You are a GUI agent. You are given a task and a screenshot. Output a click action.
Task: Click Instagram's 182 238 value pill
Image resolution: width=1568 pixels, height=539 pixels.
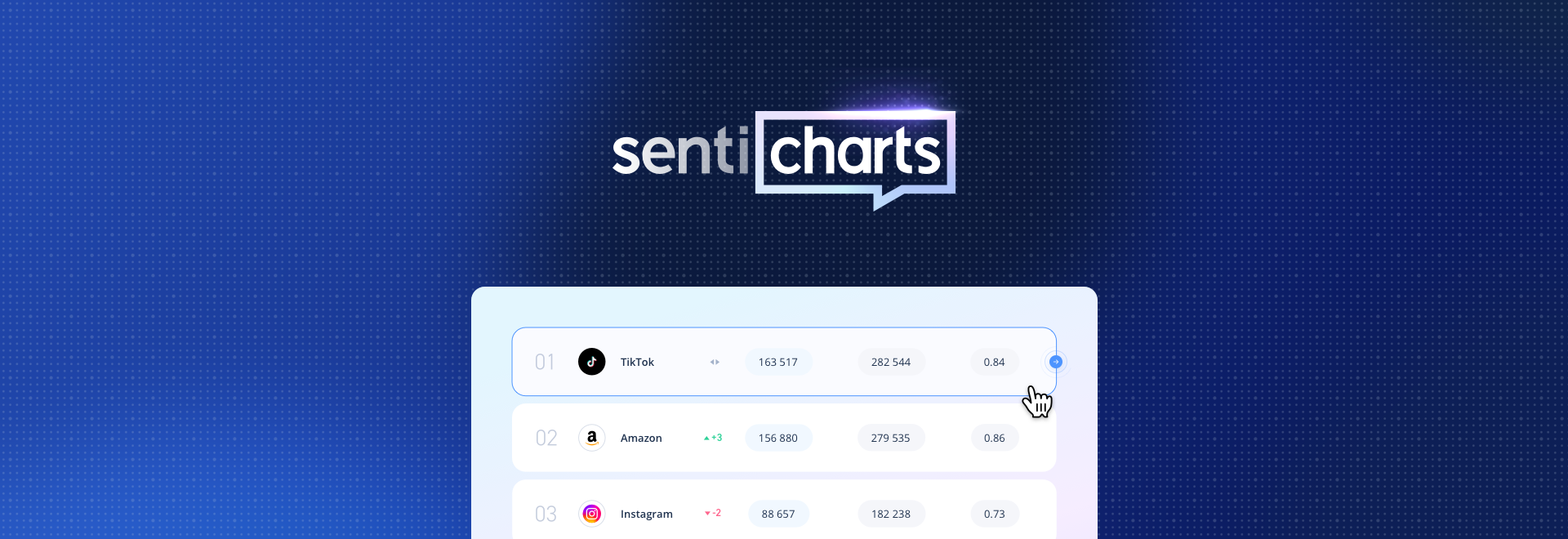click(890, 514)
